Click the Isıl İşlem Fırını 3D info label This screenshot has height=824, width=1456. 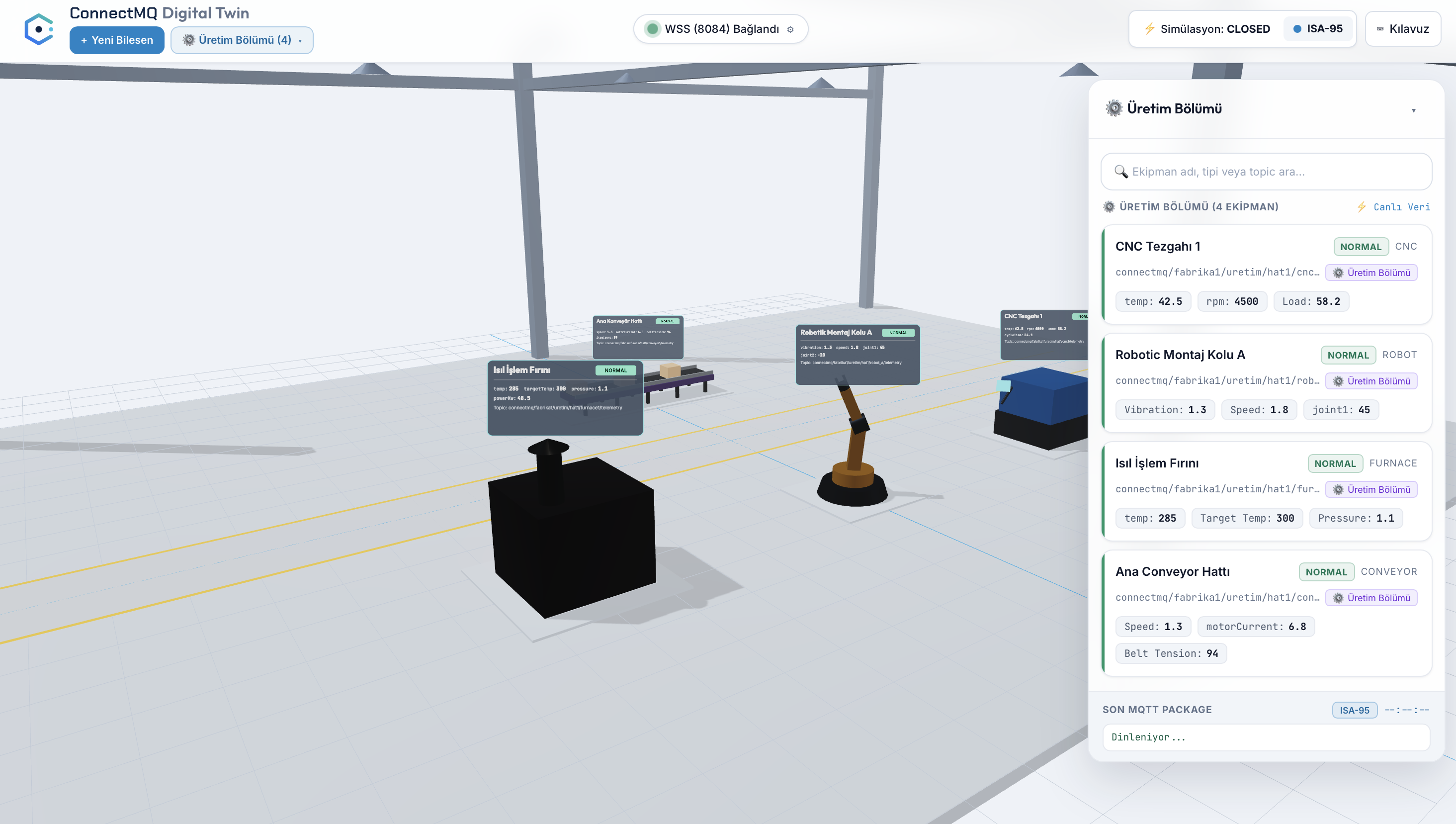[565, 398]
